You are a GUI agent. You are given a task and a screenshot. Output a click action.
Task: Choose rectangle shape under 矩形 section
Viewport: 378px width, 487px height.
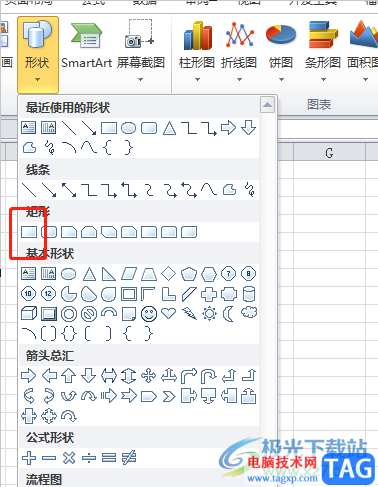tap(29, 232)
